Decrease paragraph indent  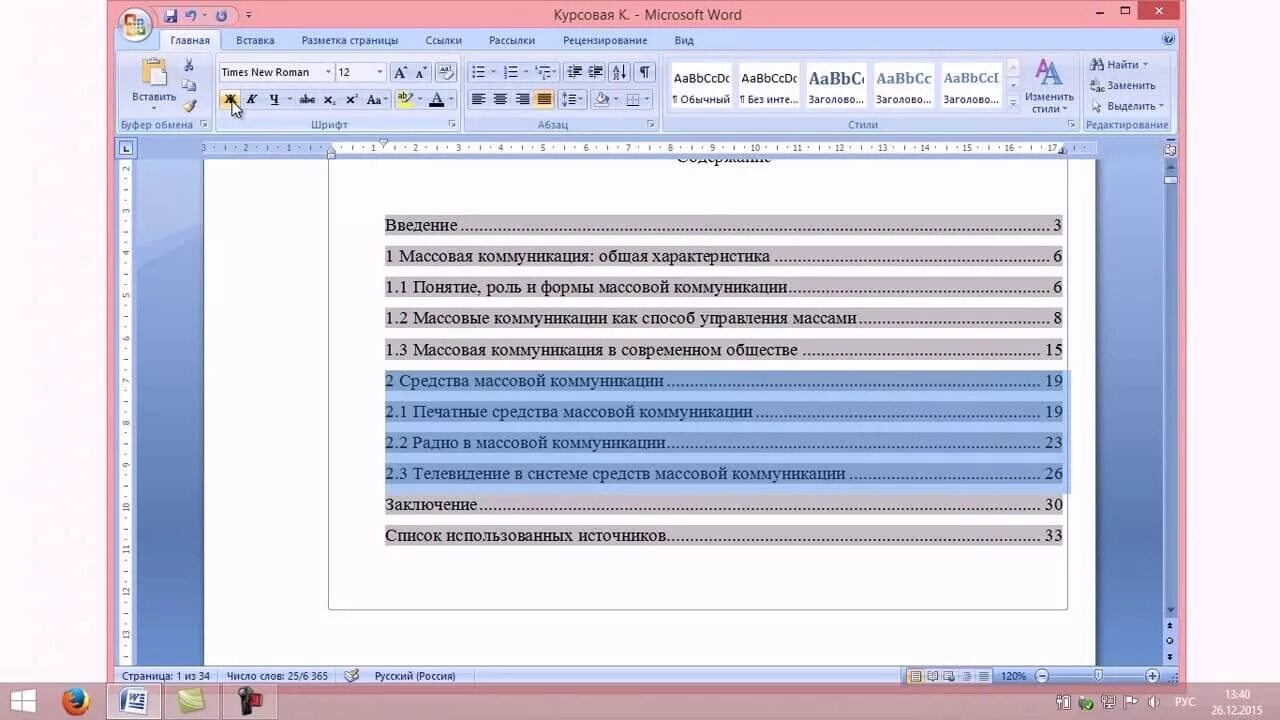click(x=574, y=72)
